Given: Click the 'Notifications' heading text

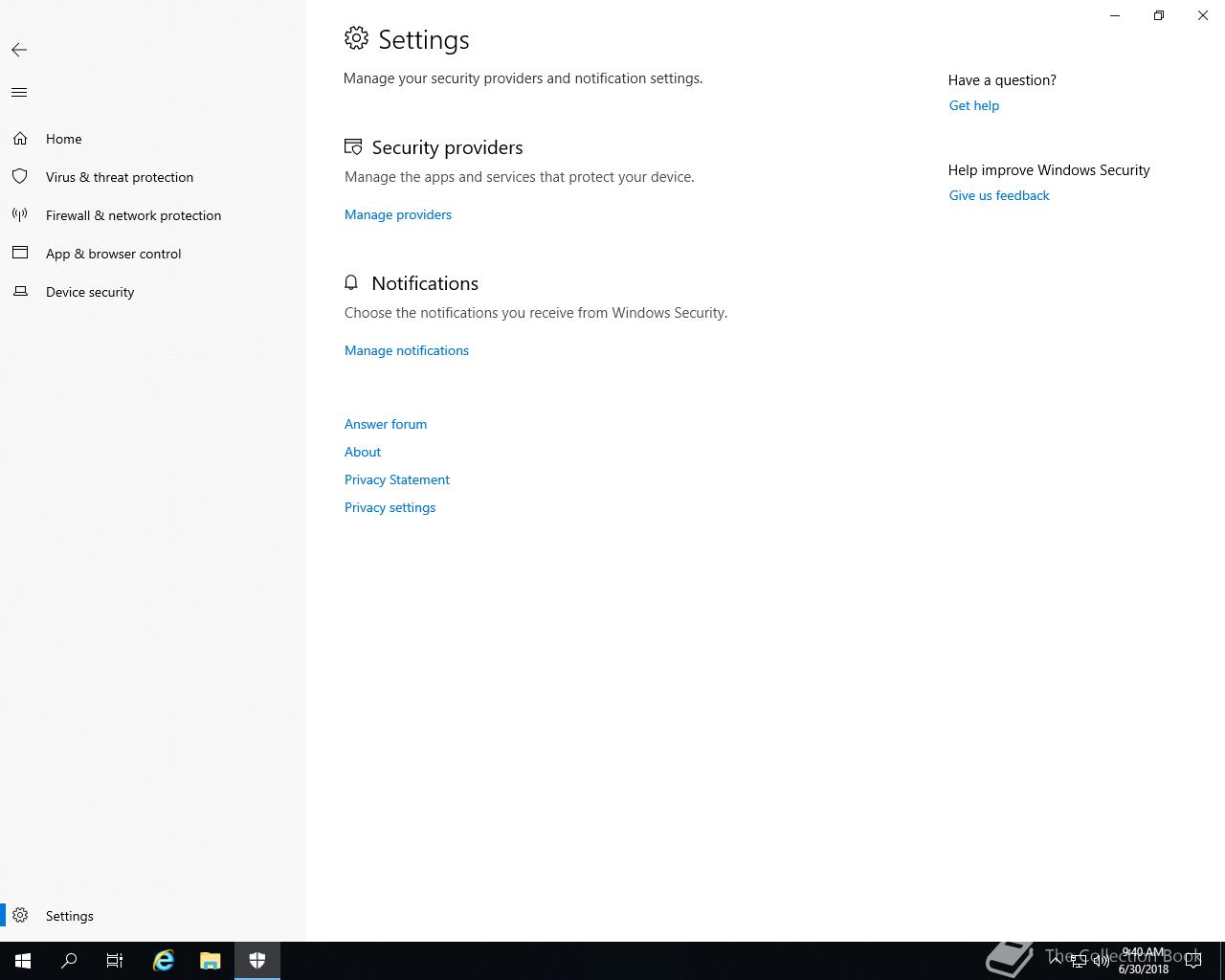Looking at the screenshot, I should click(x=425, y=283).
